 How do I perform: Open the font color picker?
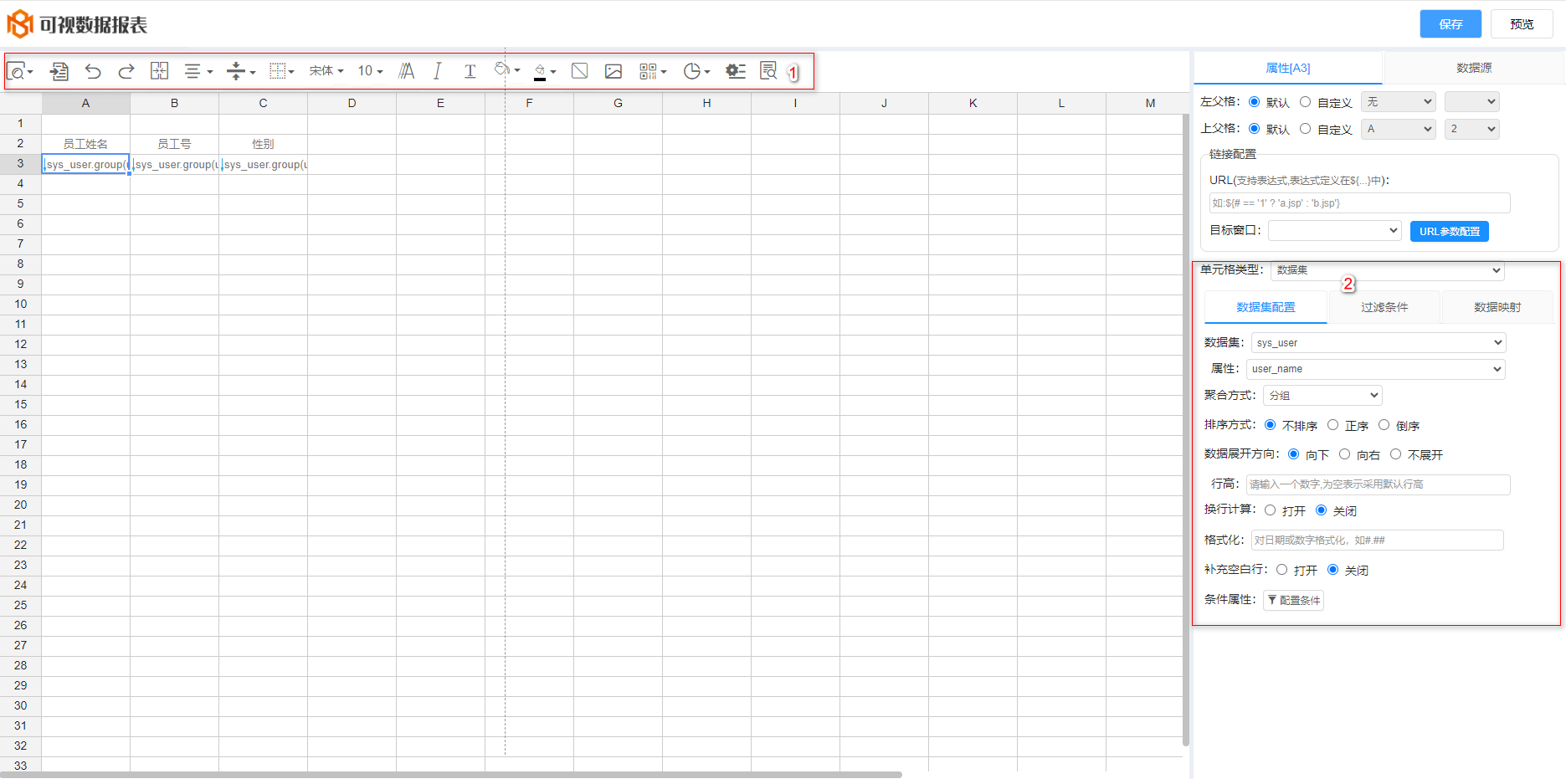[545, 71]
